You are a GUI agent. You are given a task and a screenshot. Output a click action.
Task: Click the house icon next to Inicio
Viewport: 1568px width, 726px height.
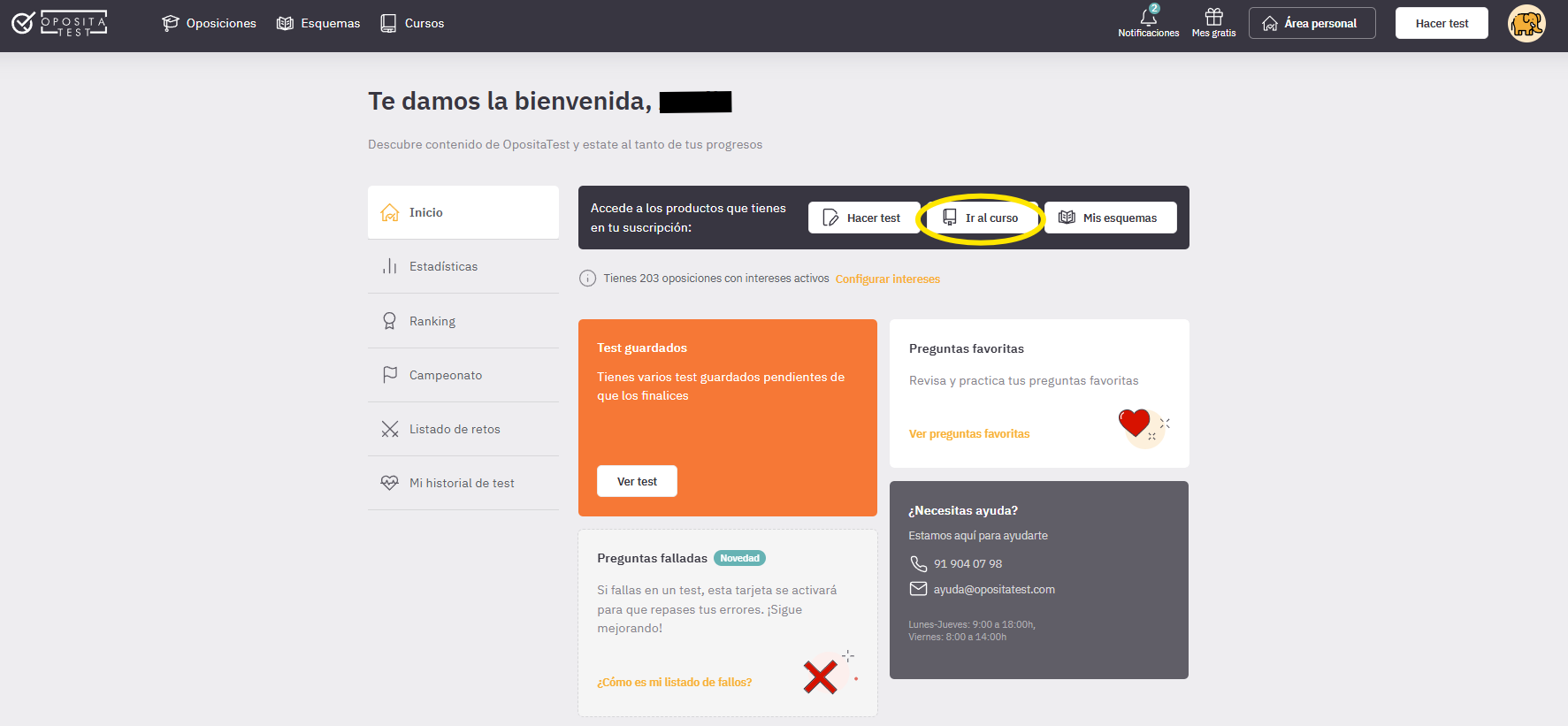coord(390,212)
